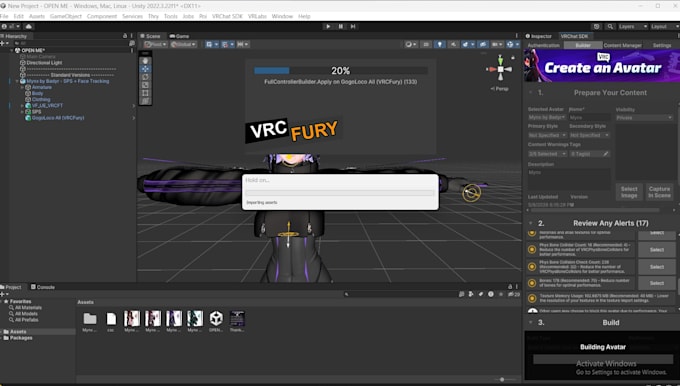Click the Hierarchy add (+) dropdown
Screen dimensions: 680x386
tap(4, 43)
